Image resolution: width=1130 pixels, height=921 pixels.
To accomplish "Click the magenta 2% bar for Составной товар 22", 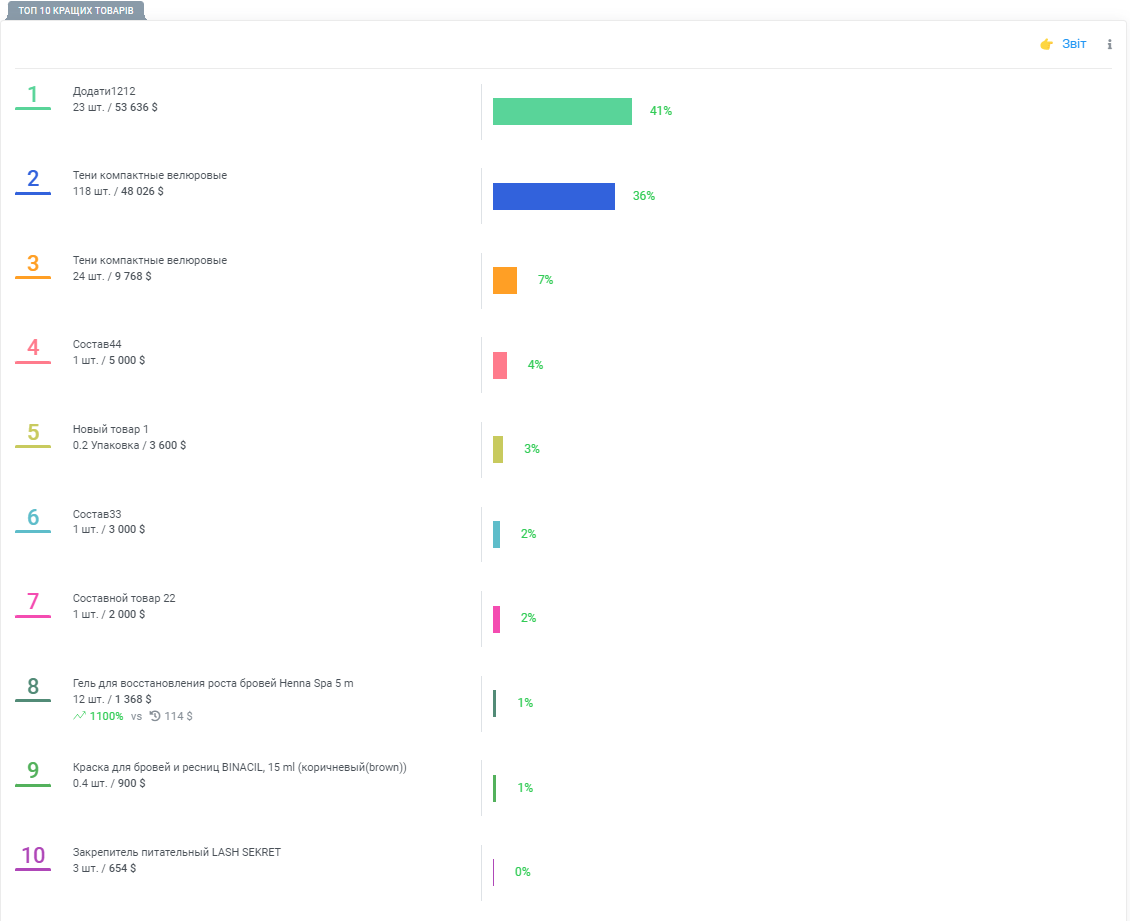I will point(497,619).
